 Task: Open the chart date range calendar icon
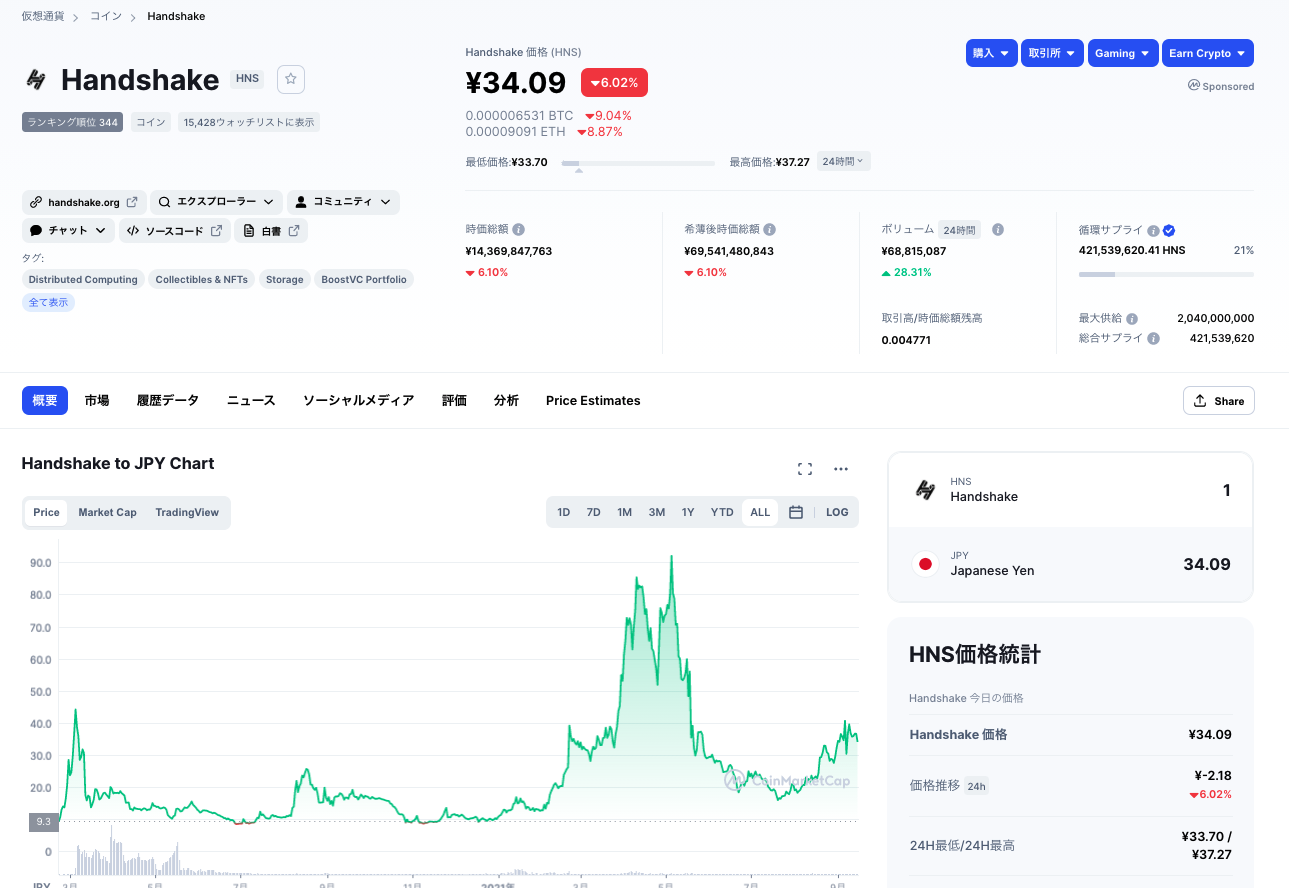coord(796,512)
